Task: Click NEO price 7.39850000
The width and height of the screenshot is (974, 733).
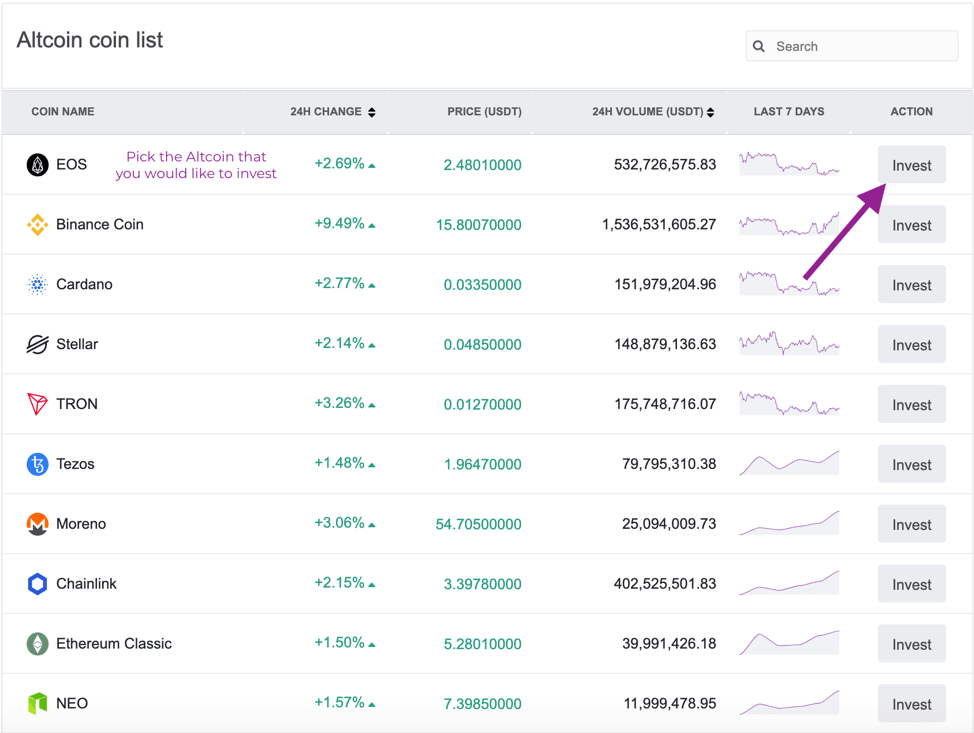Action: pyautogui.click(x=483, y=704)
